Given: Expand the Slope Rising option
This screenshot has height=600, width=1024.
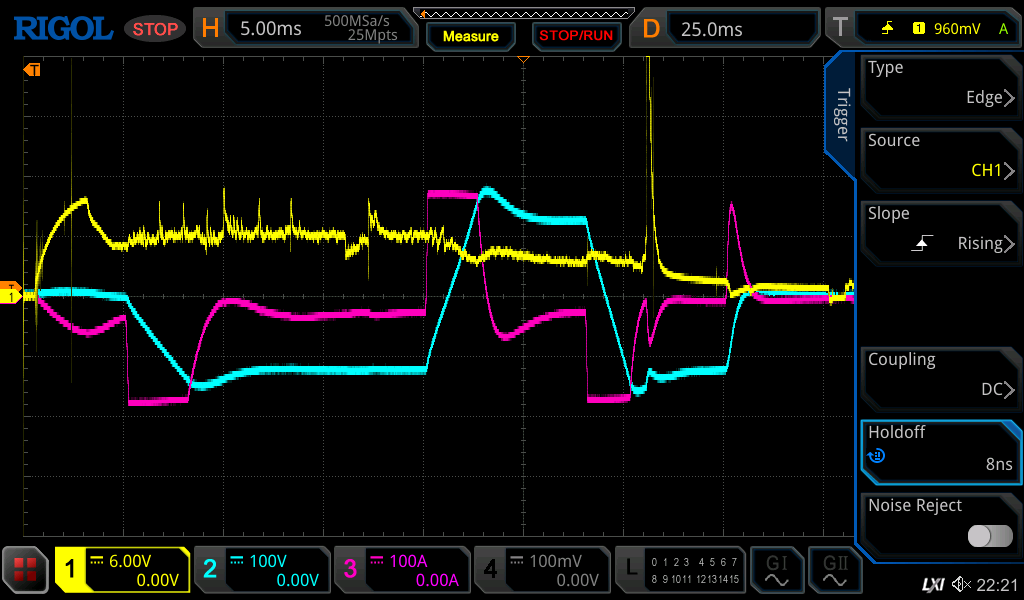Looking at the screenshot, I should coord(940,229).
